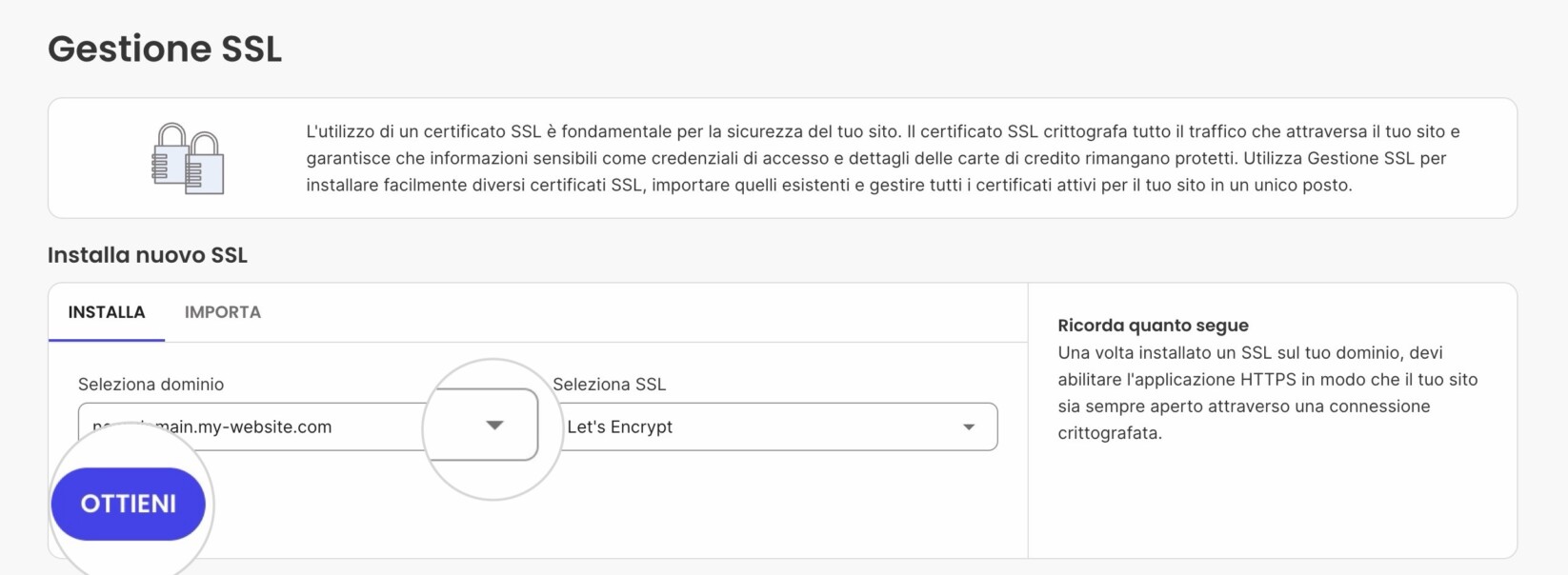Select the Let's Encrypt SSL field
Viewport: 1568px width, 575px height.
[x=775, y=426]
